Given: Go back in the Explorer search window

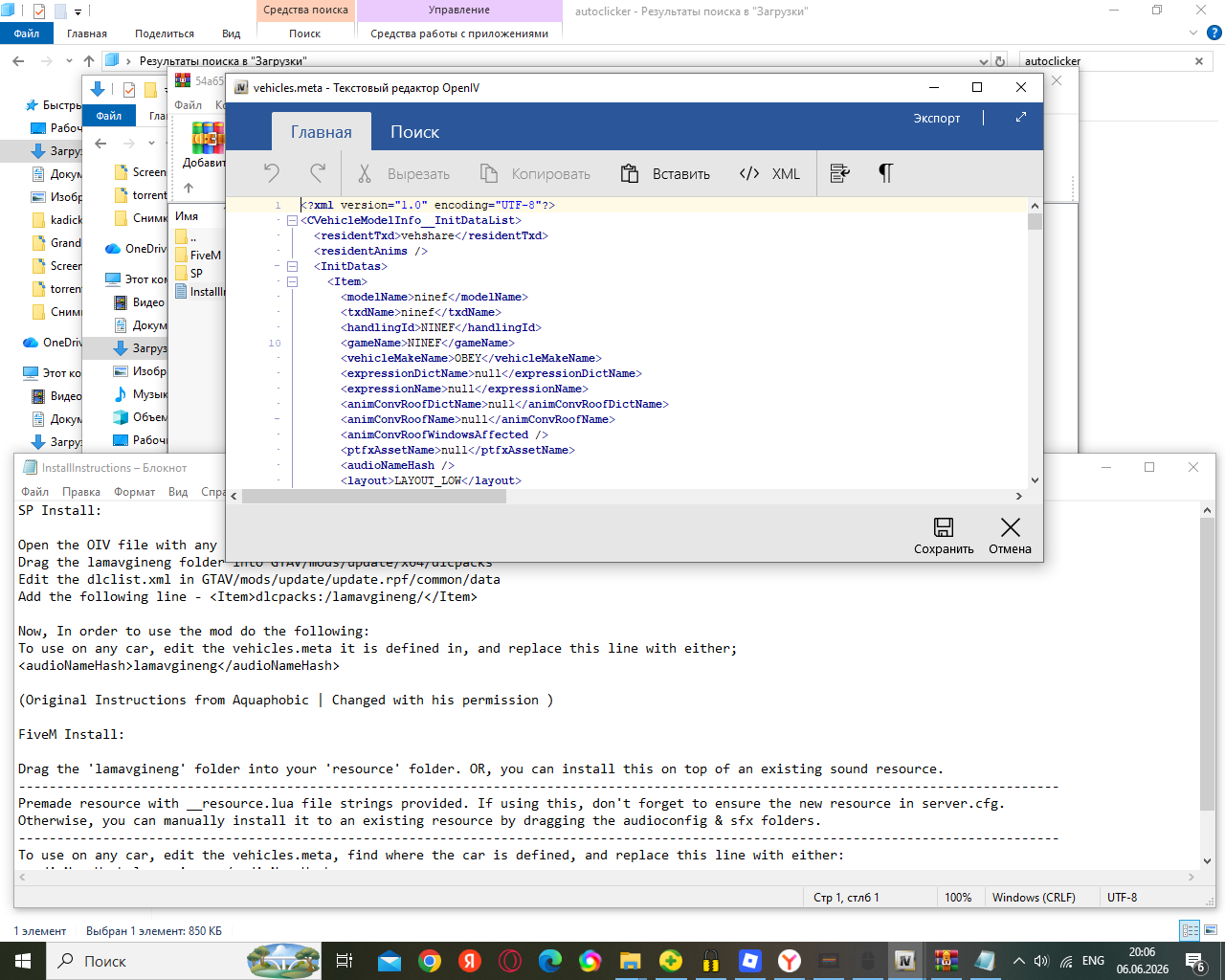Looking at the screenshot, I should click(18, 61).
